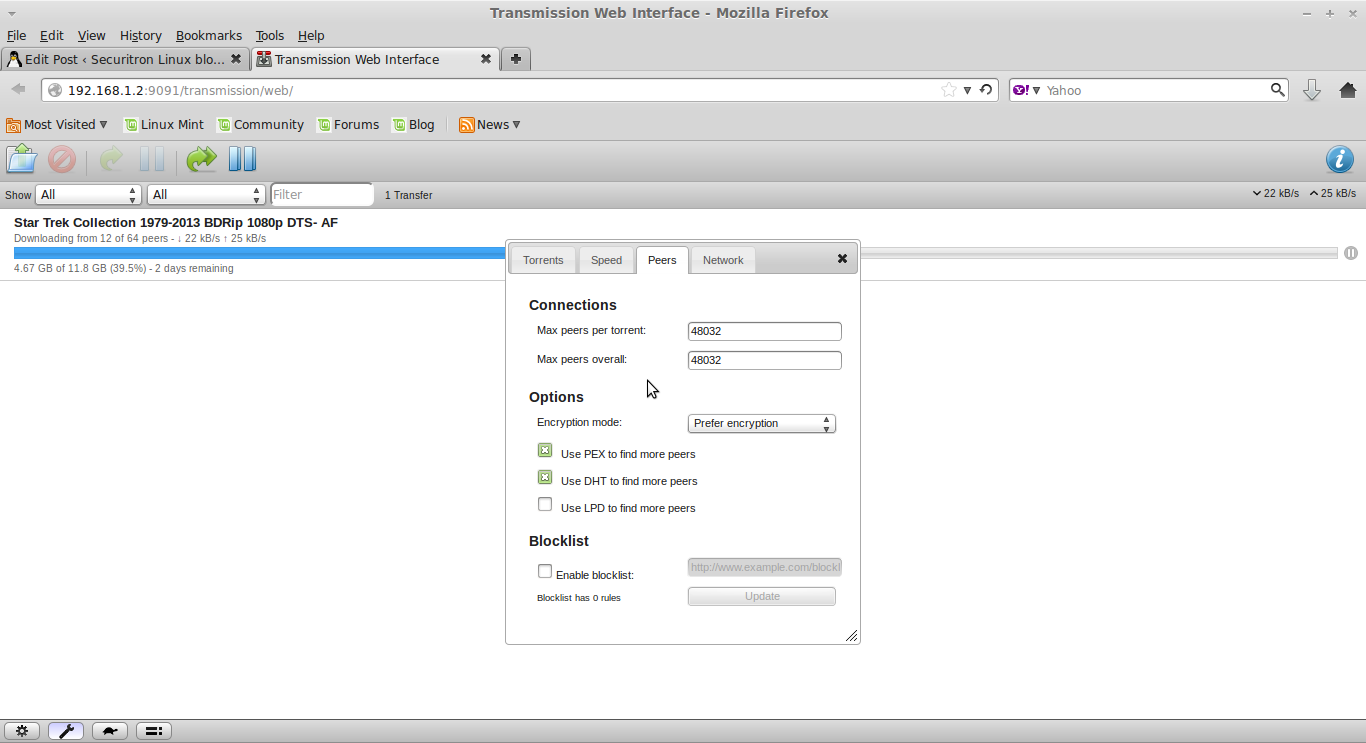Open the first Show state filter dropdown
Screen dimensions: 1366x743
[x=88, y=195]
